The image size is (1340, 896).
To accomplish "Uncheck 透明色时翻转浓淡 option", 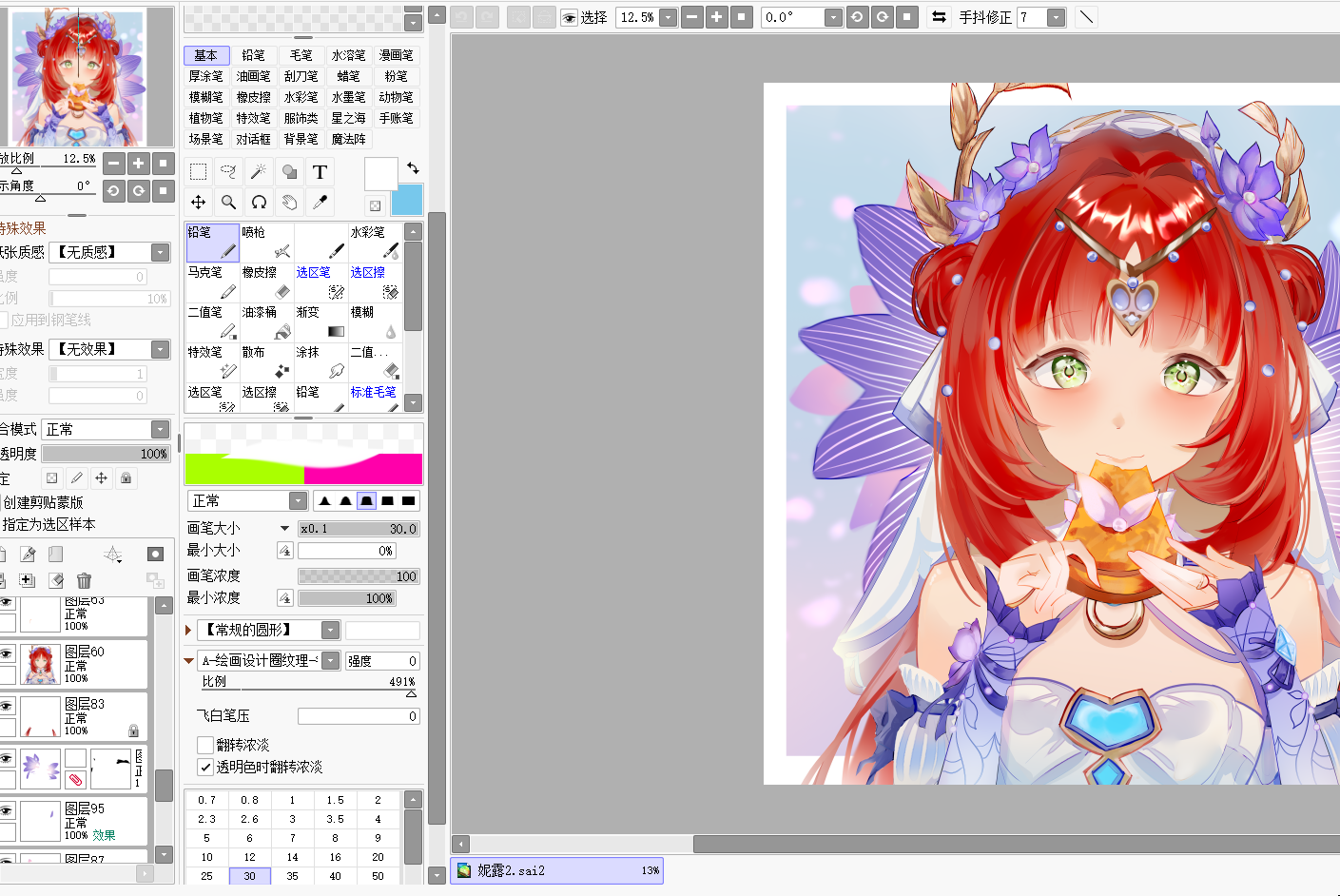I will [204, 767].
